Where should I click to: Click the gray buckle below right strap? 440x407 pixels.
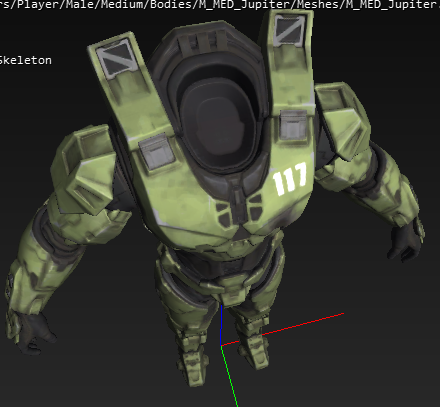coord(293,125)
